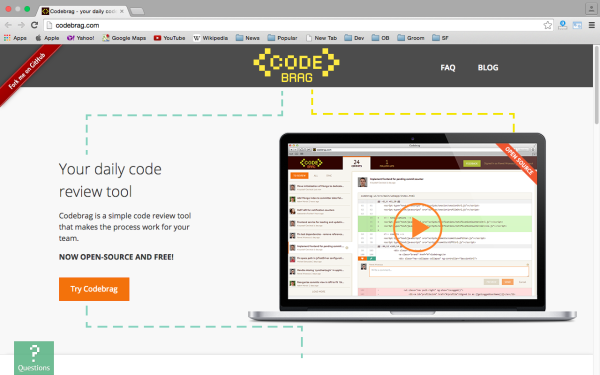Screen dimensions: 600x375
Task: Expand the Dev bookmarks folder
Action: coord(354,38)
